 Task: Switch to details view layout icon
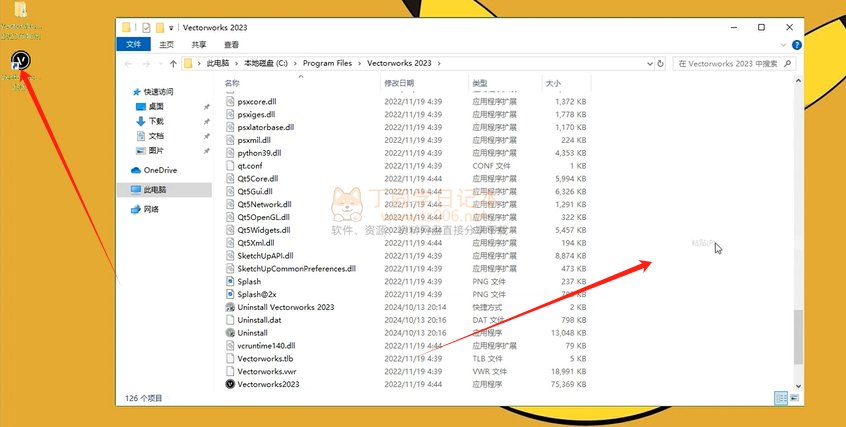[x=781, y=398]
